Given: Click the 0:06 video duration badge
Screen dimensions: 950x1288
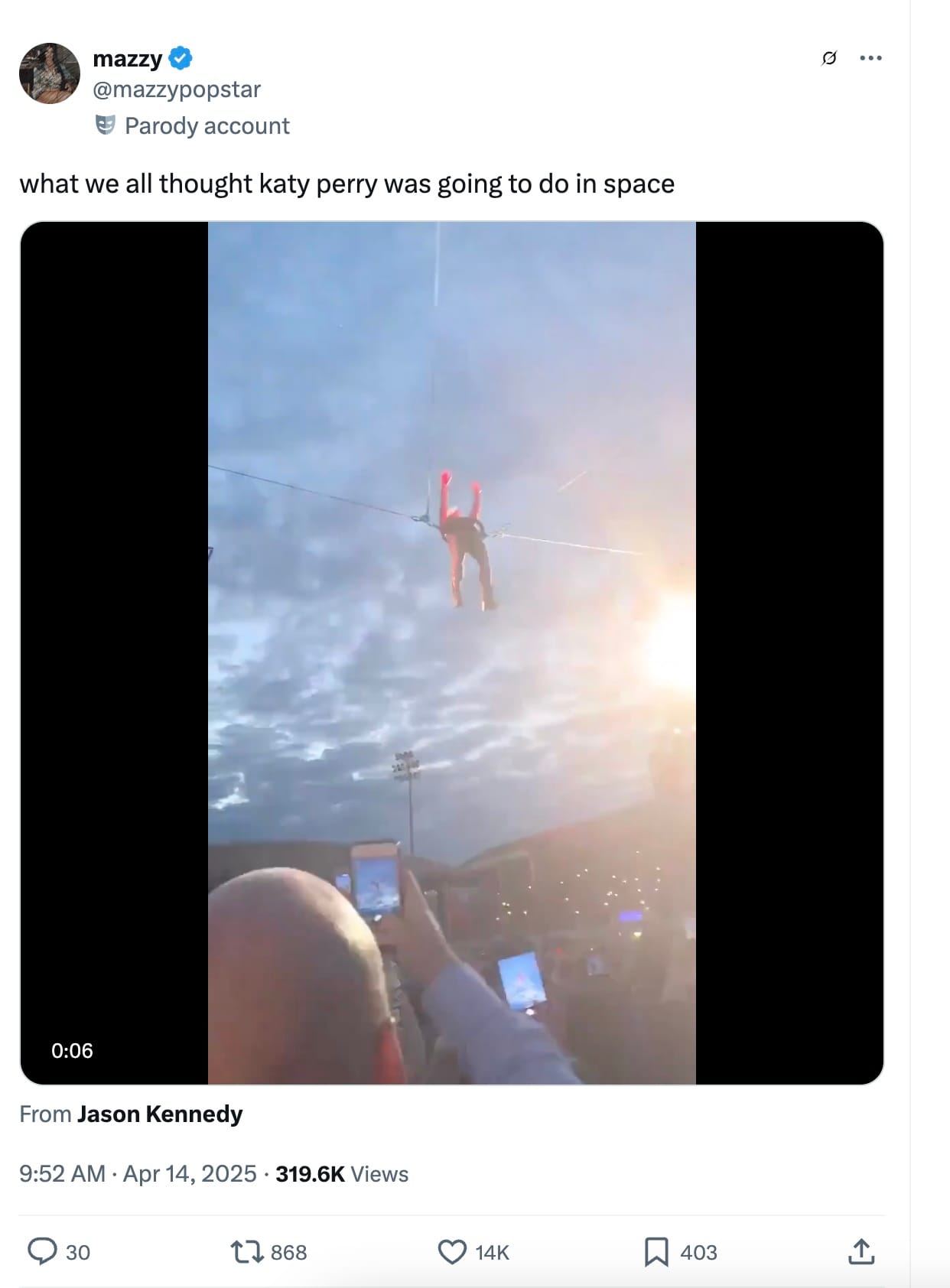Looking at the screenshot, I should (72, 1050).
